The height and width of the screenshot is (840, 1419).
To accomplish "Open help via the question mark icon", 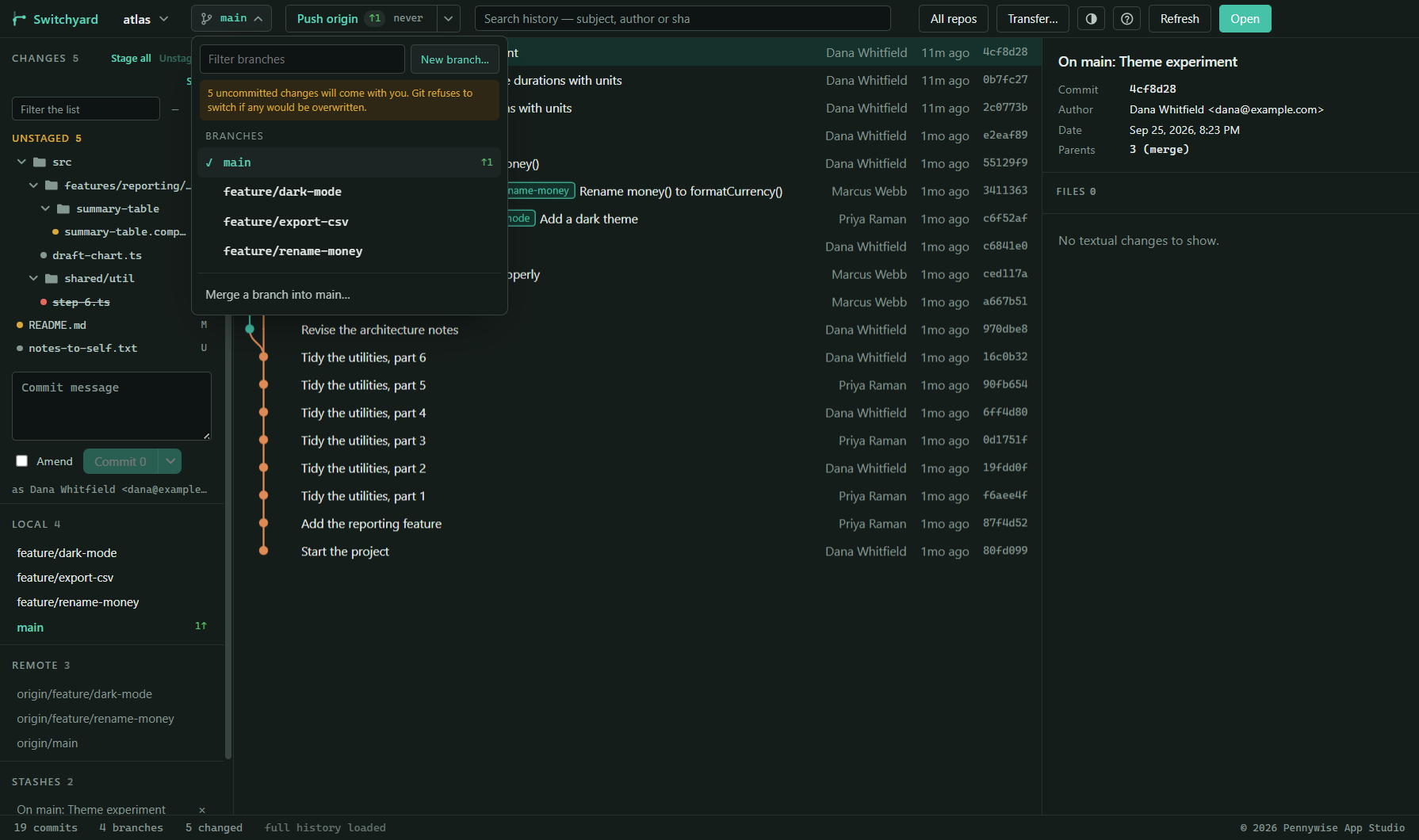I will point(1126,19).
